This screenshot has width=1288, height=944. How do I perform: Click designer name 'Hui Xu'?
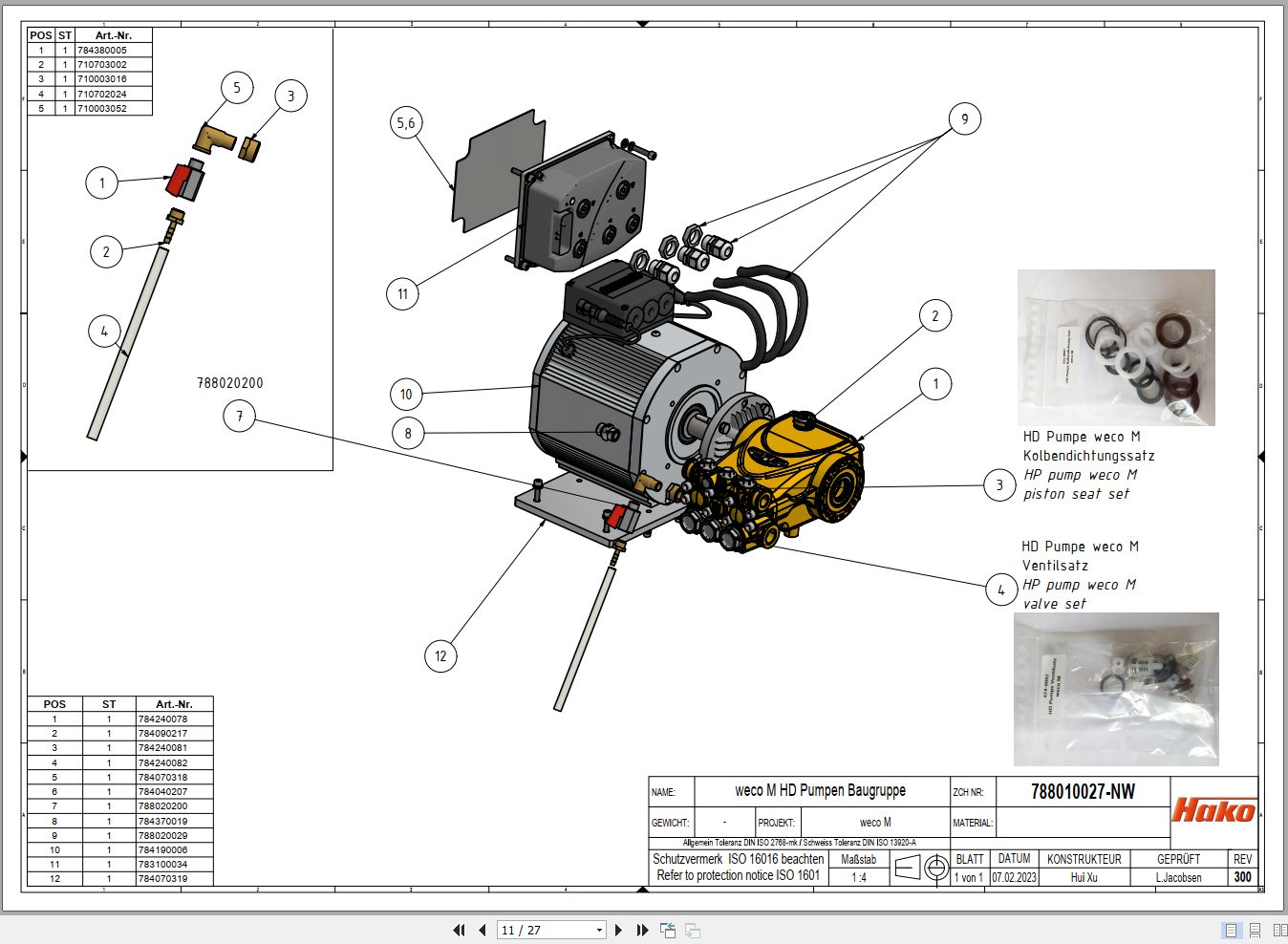(1084, 877)
